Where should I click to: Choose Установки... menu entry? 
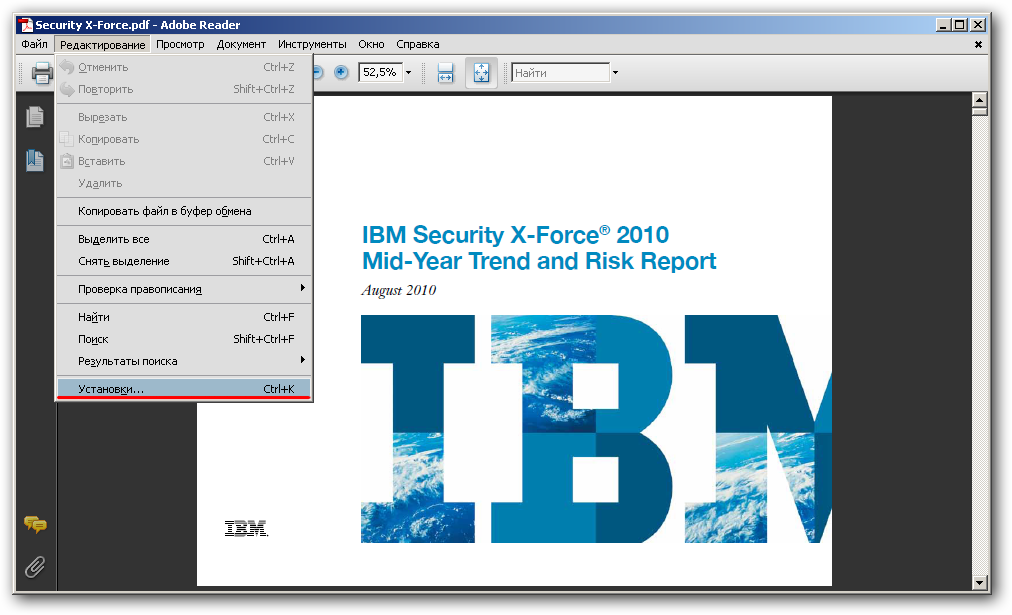[x=184, y=388]
